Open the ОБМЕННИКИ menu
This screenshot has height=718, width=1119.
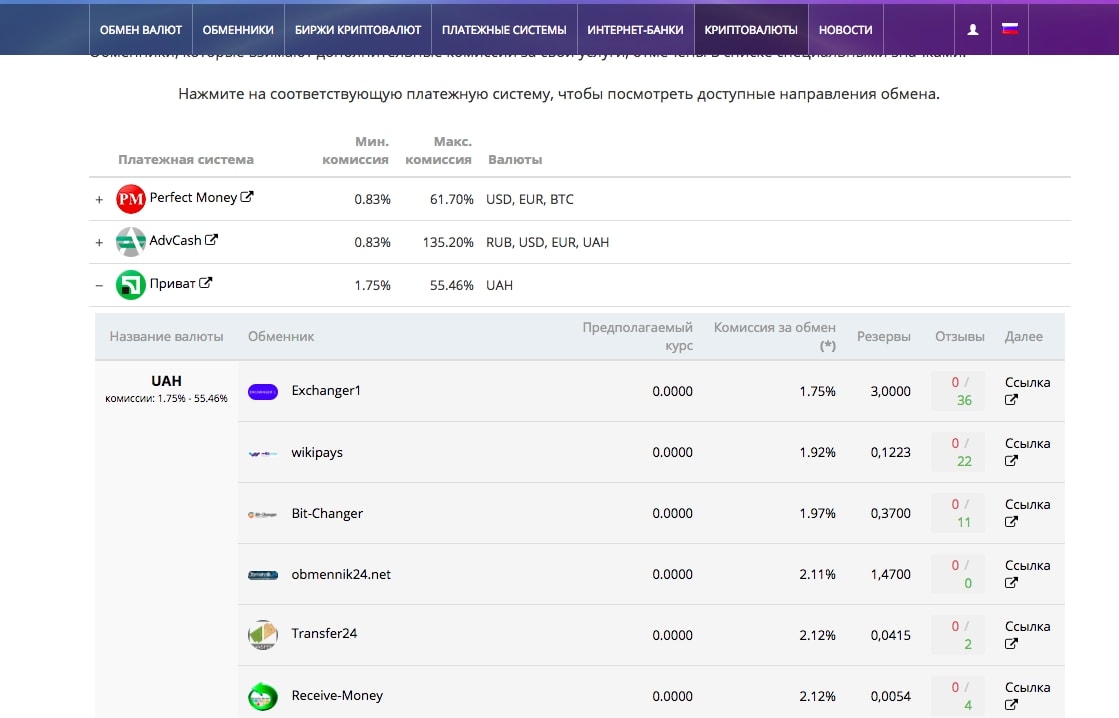tap(238, 30)
